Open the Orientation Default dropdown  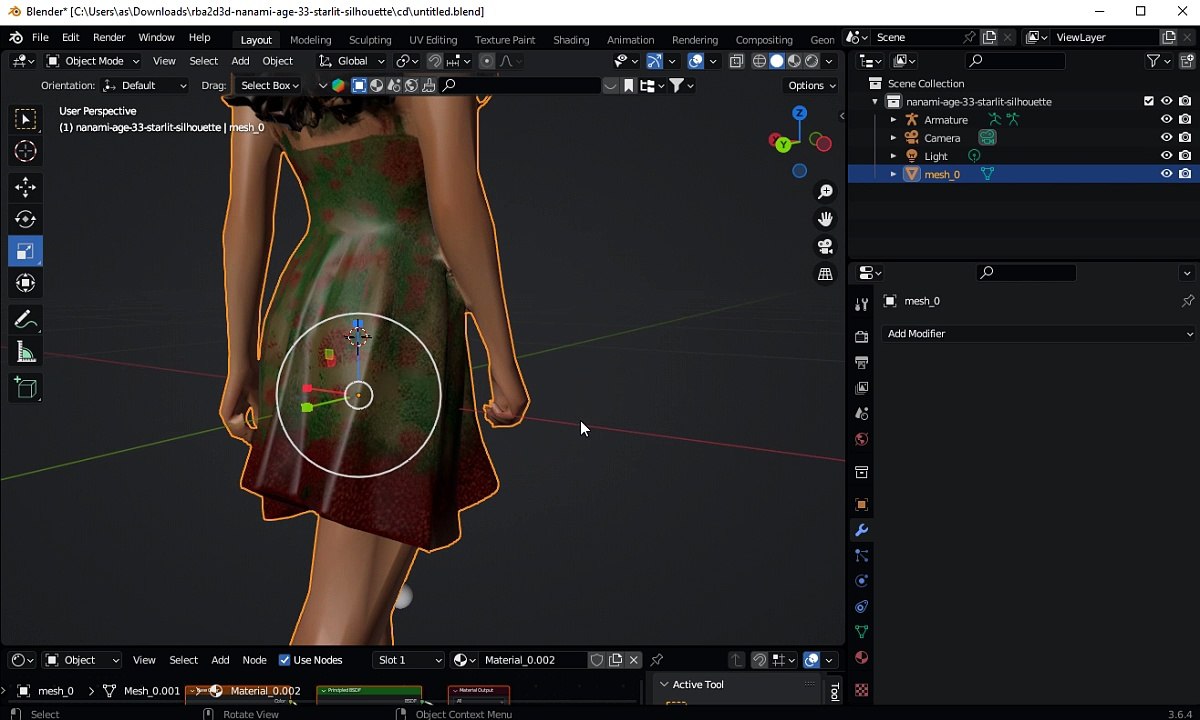tap(145, 86)
